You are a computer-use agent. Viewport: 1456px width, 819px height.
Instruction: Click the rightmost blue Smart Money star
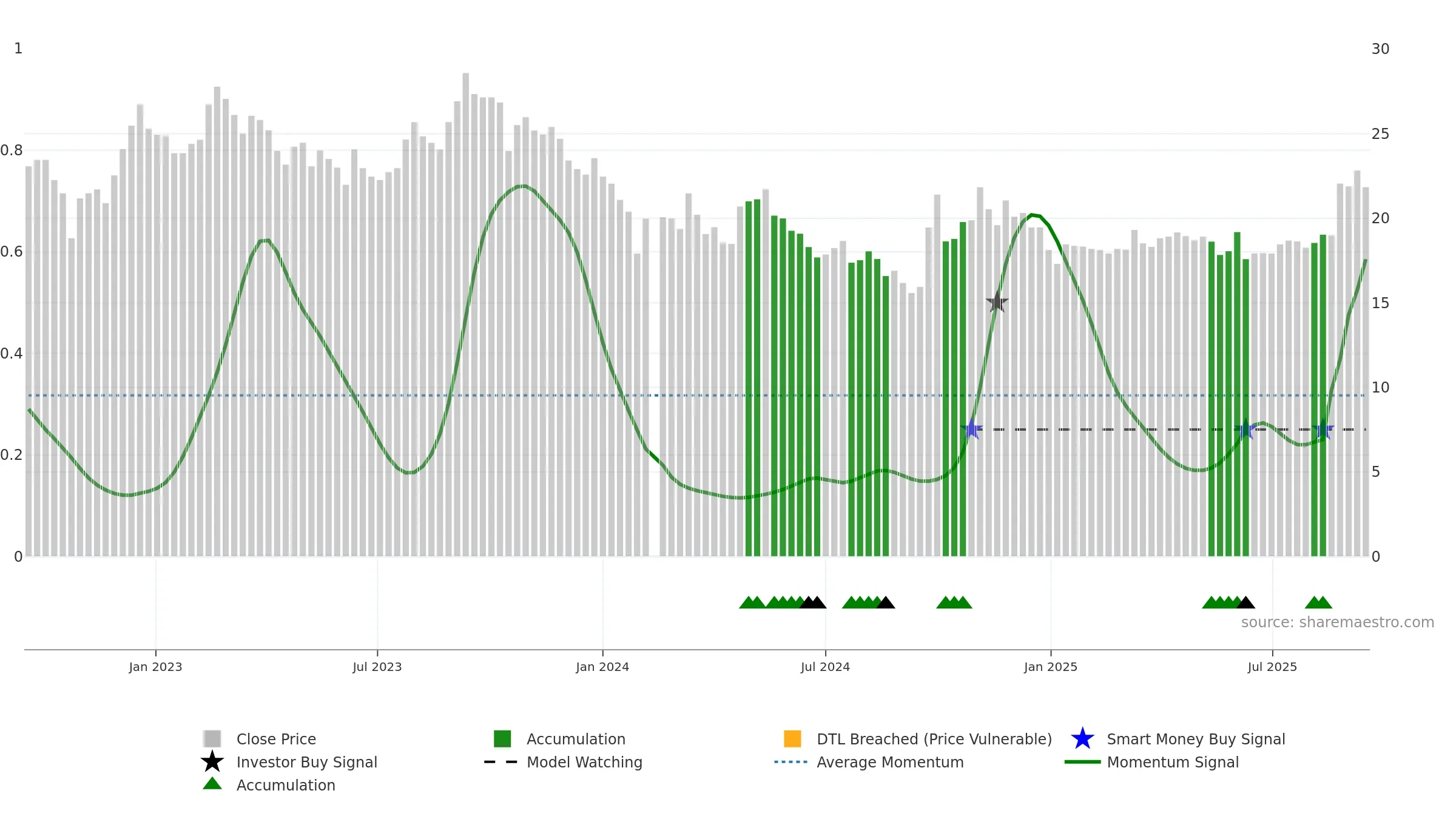coord(1323,429)
